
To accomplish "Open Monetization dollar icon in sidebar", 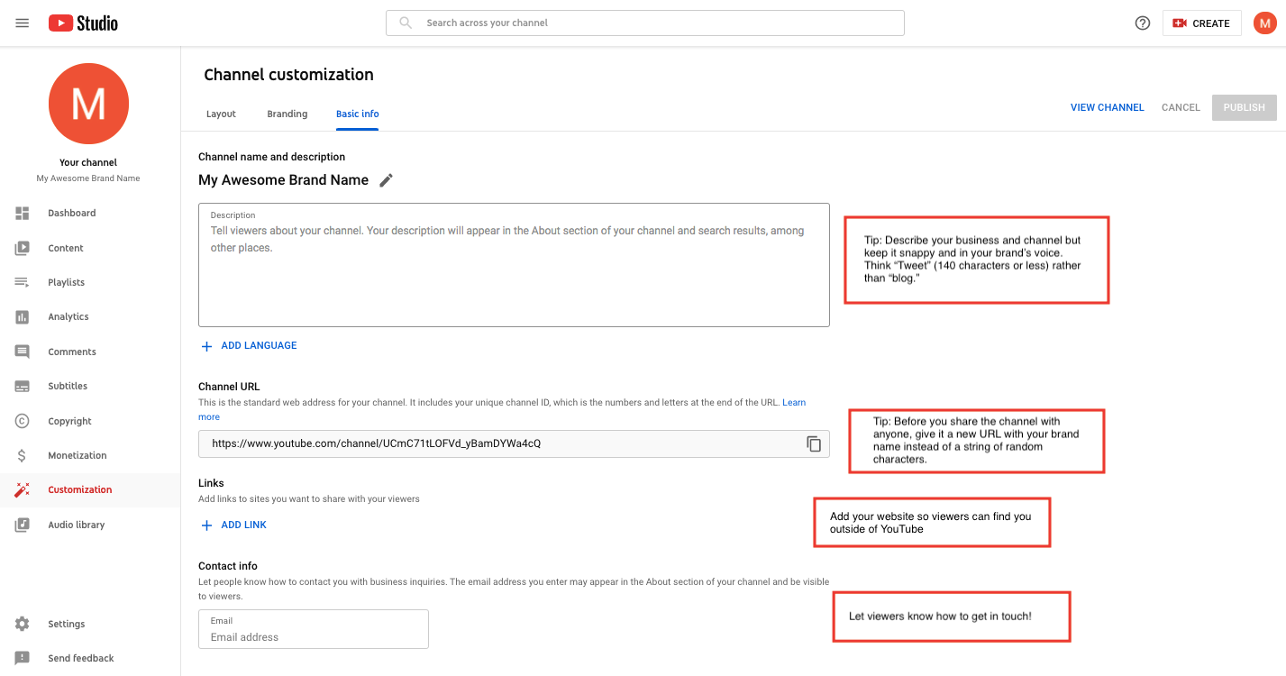I will pyautogui.click(x=22, y=455).
